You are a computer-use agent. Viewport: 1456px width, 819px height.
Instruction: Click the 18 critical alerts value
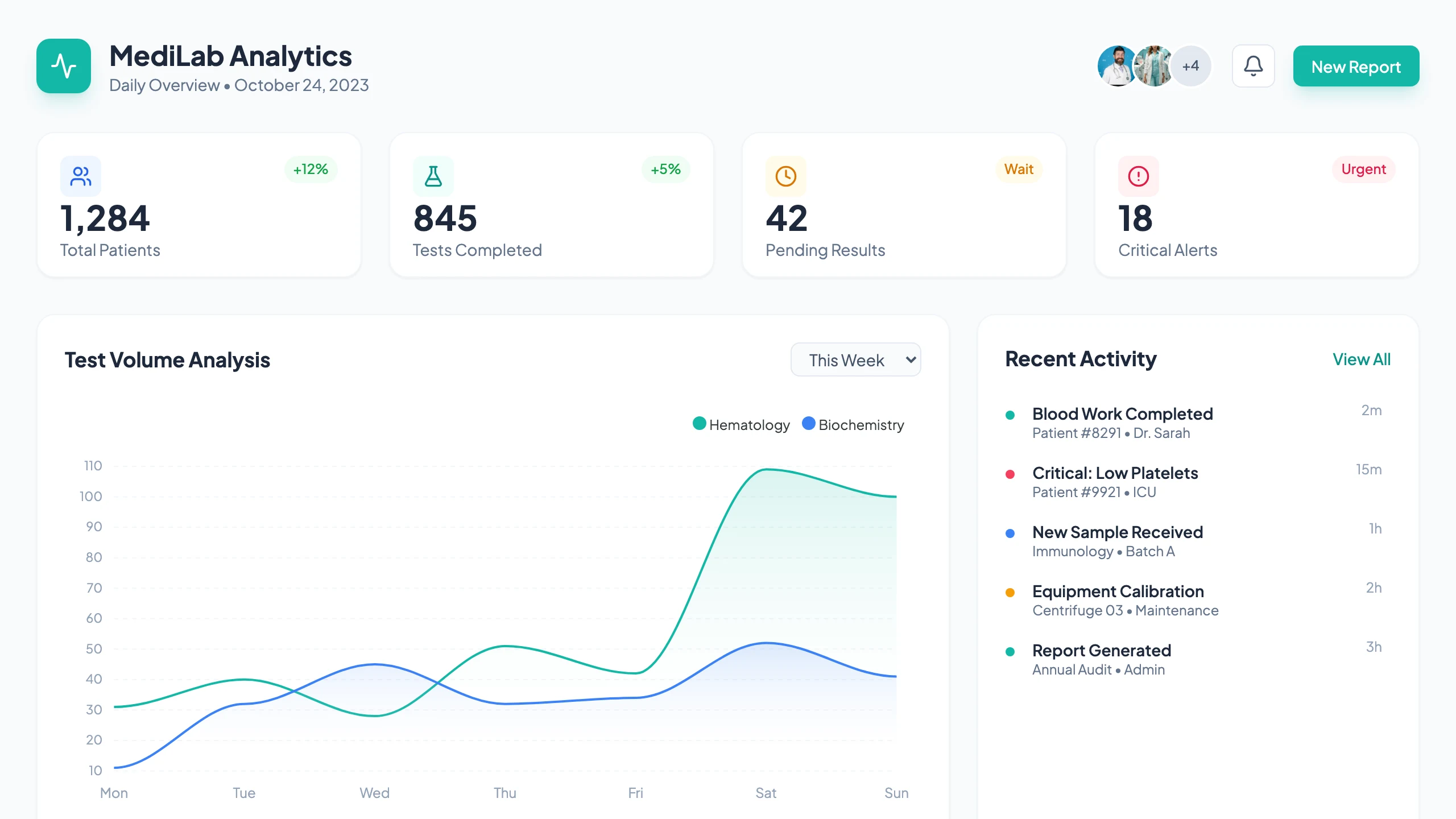1135,219
